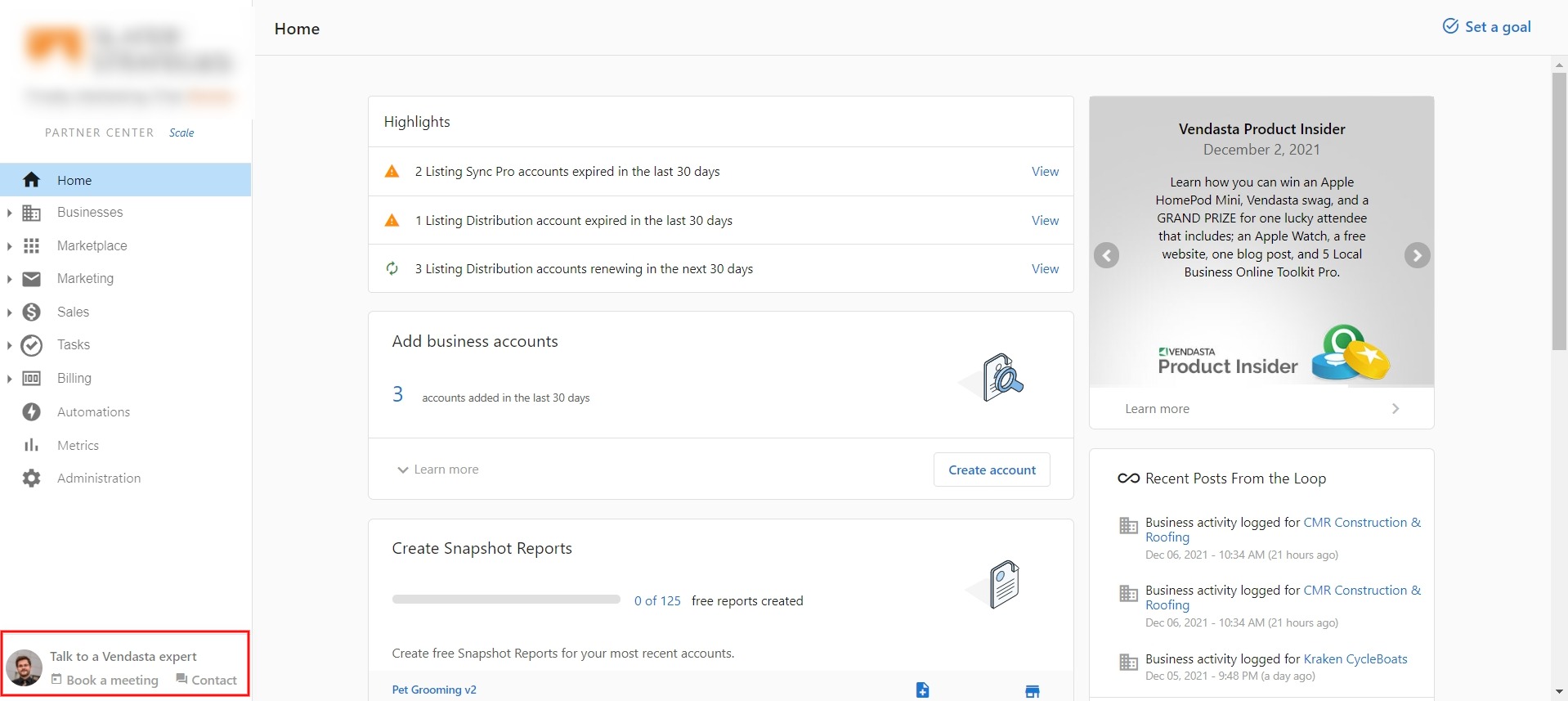Click the add business accounts illustration
Viewport: 1568px width, 701px height.
click(992, 378)
